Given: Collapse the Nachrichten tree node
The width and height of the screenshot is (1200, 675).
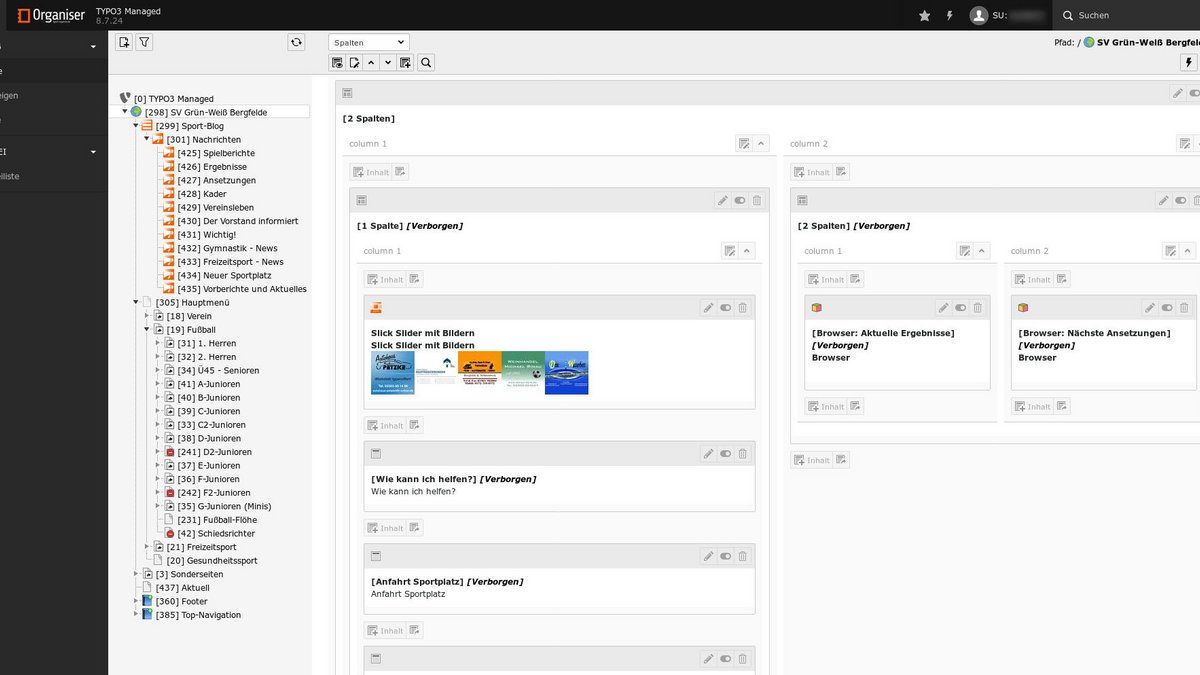Looking at the screenshot, I should tap(146, 139).
